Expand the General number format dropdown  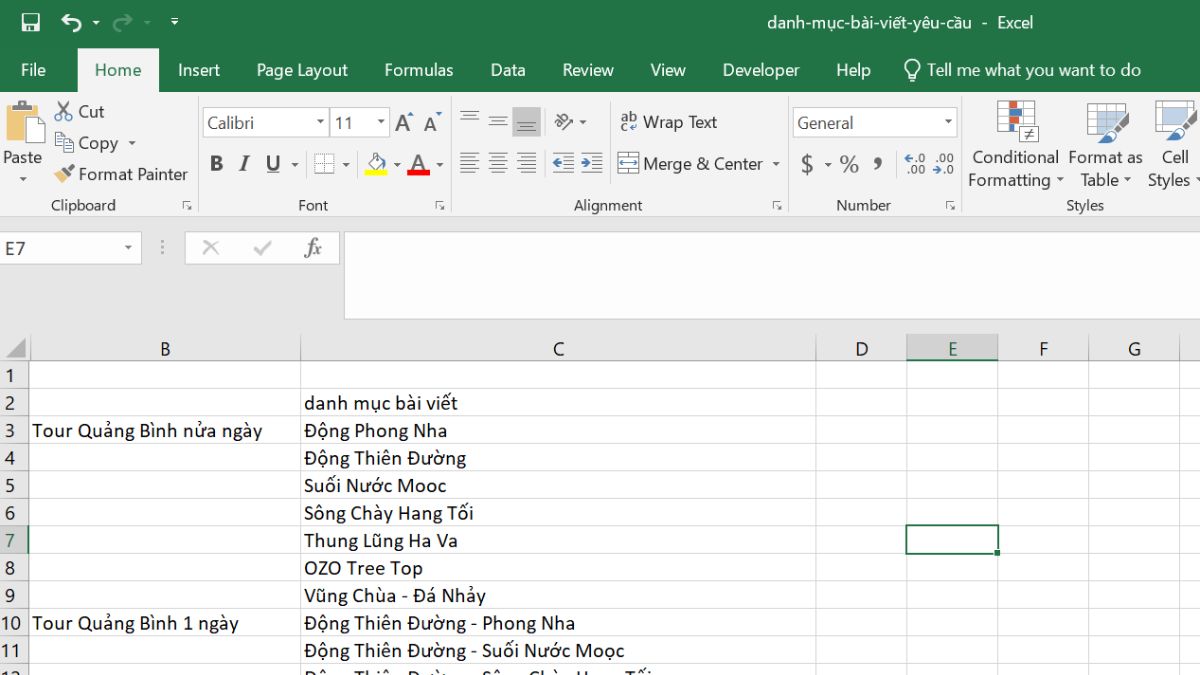pyautogui.click(x=948, y=123)
